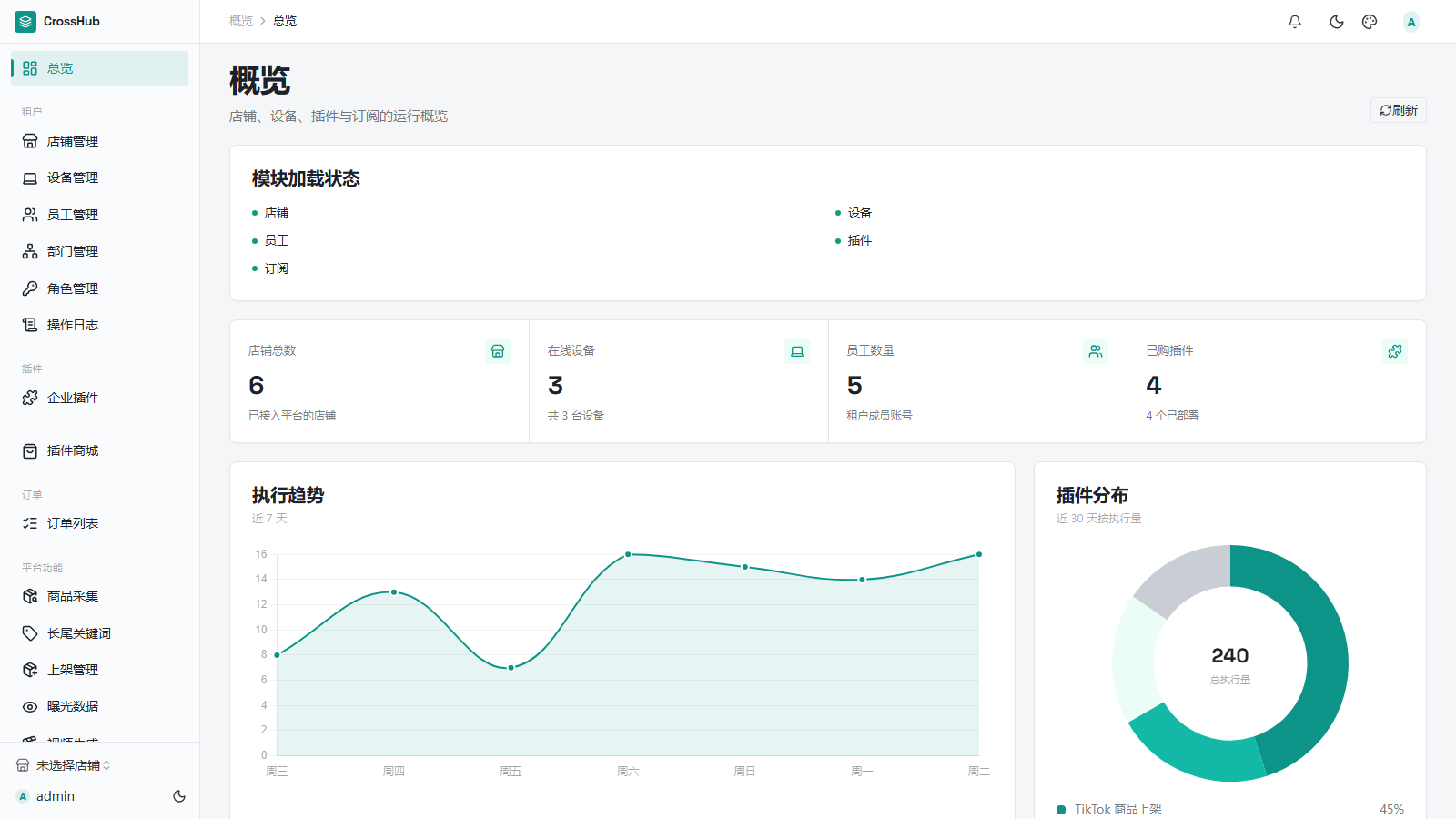
Task: Click the 设备 module status entry
Action: pos(854,213)
